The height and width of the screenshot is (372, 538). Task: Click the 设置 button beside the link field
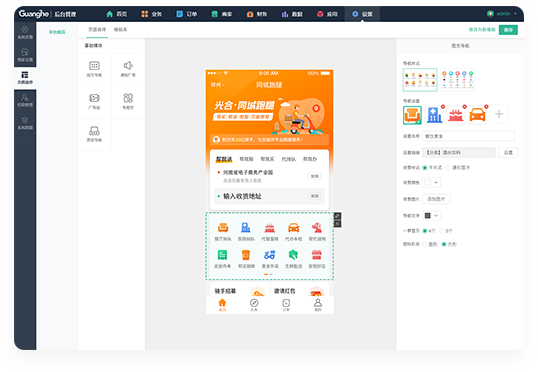pyautogui.click(x=508, y=153)
